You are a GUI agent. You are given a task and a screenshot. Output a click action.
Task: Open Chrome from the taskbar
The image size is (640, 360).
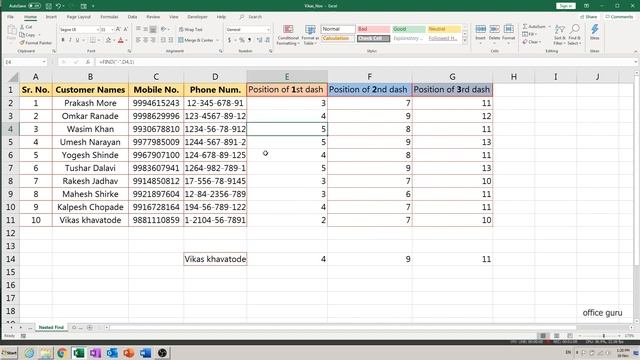62,353
